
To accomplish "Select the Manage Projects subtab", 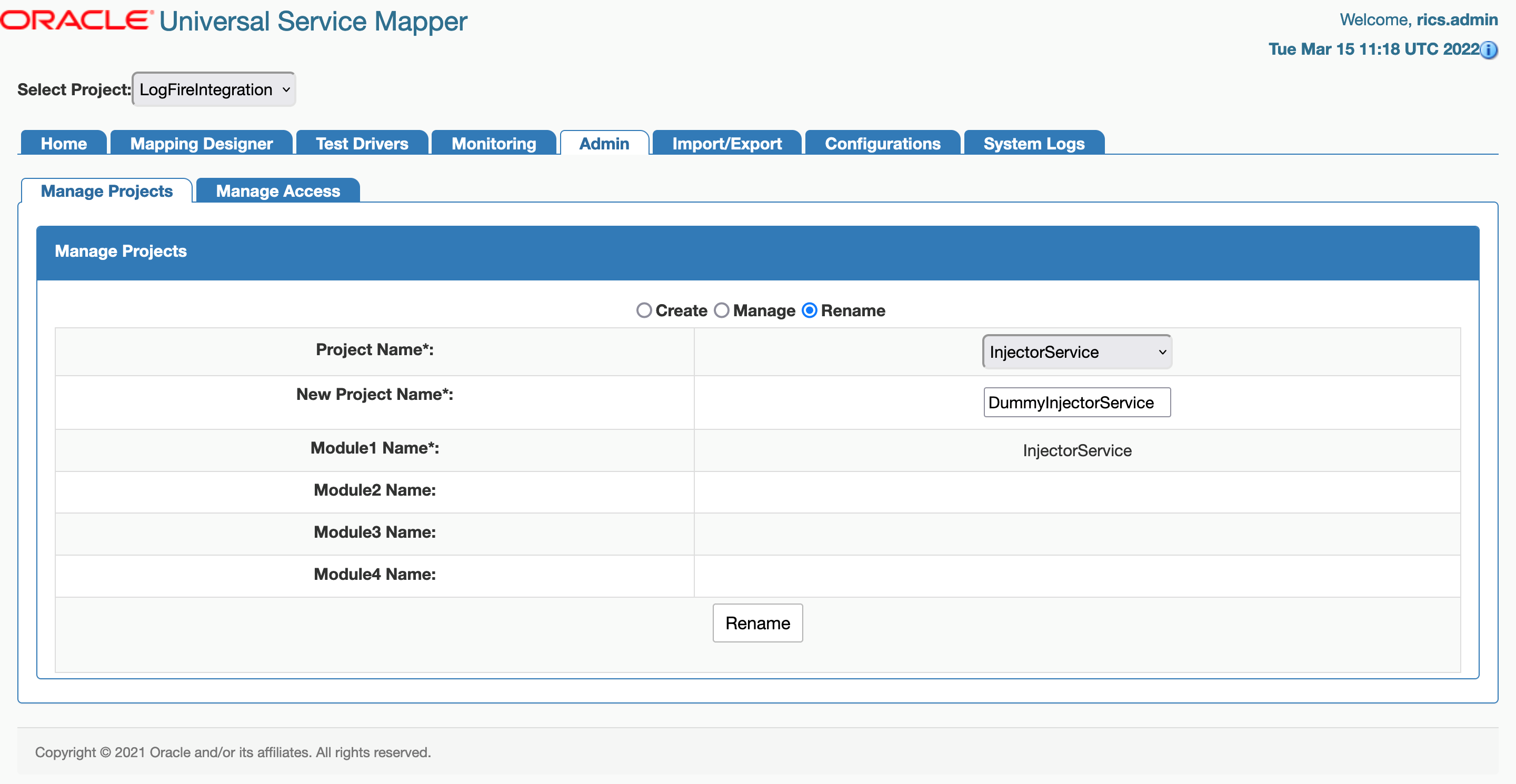I will (x=106, y=191).
